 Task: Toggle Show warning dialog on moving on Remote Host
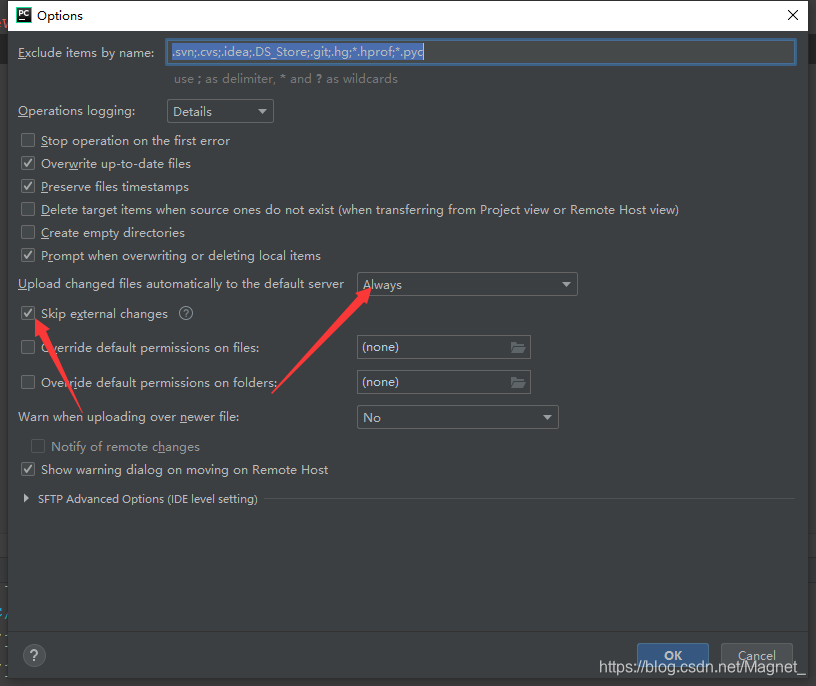[28, 469]
